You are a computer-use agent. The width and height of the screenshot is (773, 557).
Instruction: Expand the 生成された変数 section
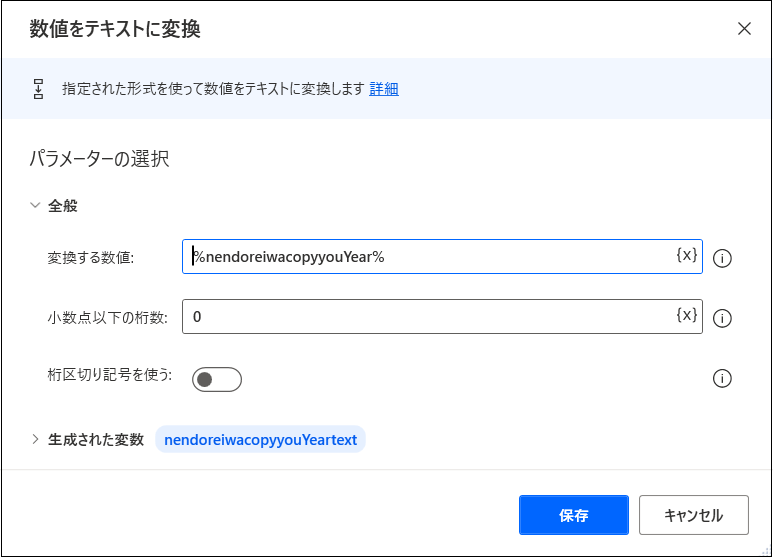point(35,439)
